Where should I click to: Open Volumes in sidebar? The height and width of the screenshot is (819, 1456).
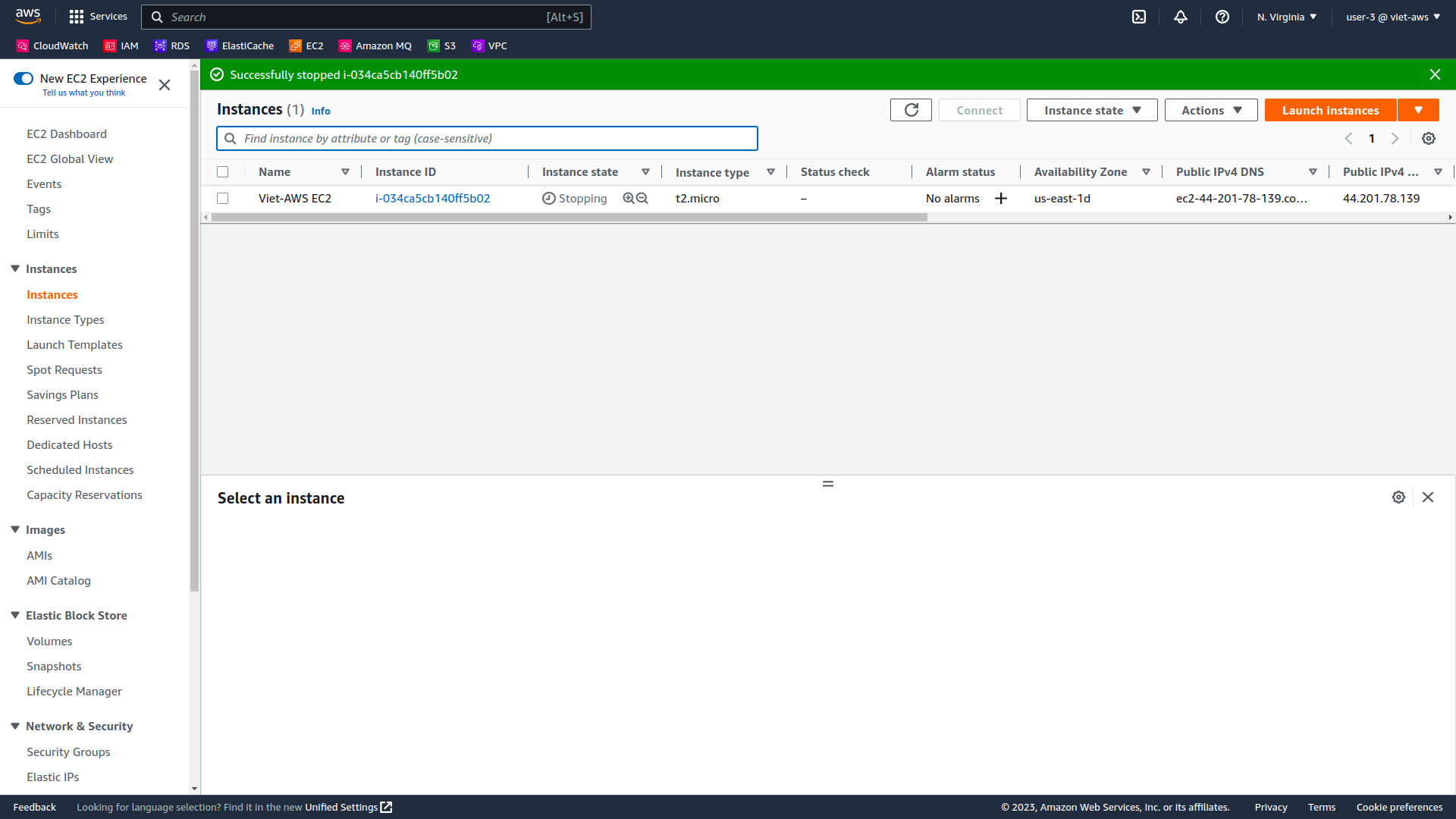(49, 642)
